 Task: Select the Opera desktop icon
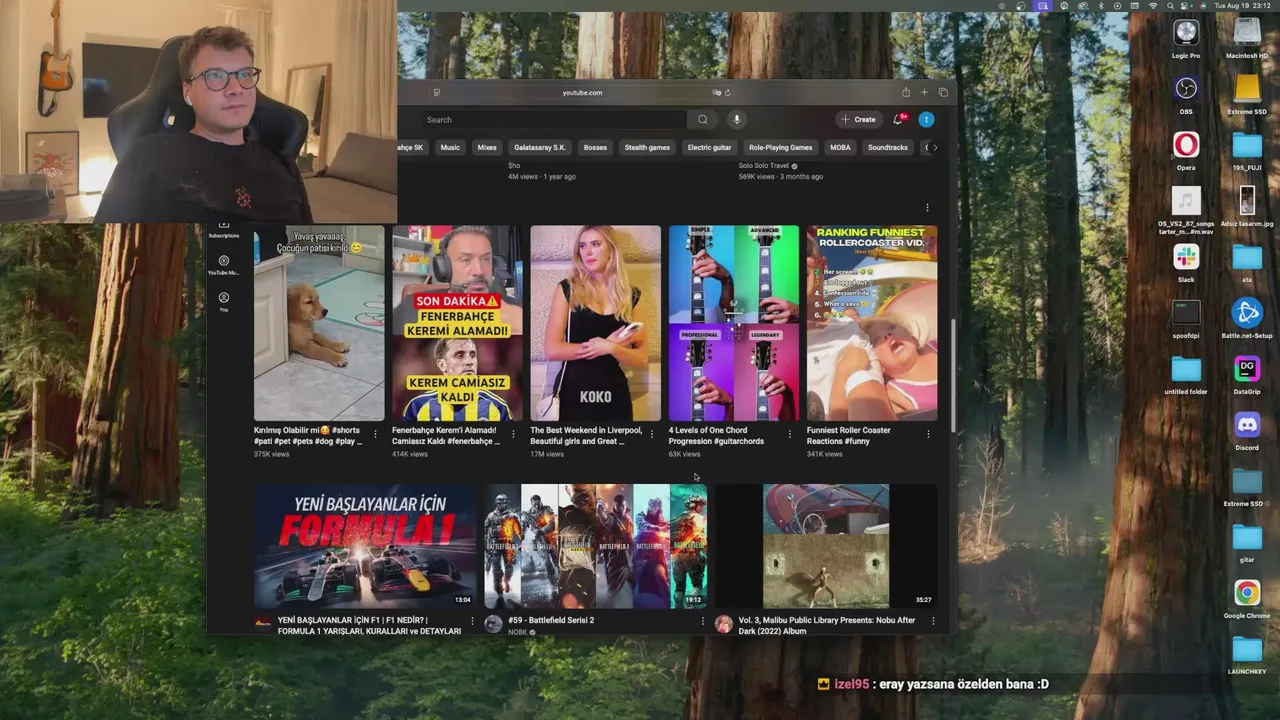click(1186, 151)
